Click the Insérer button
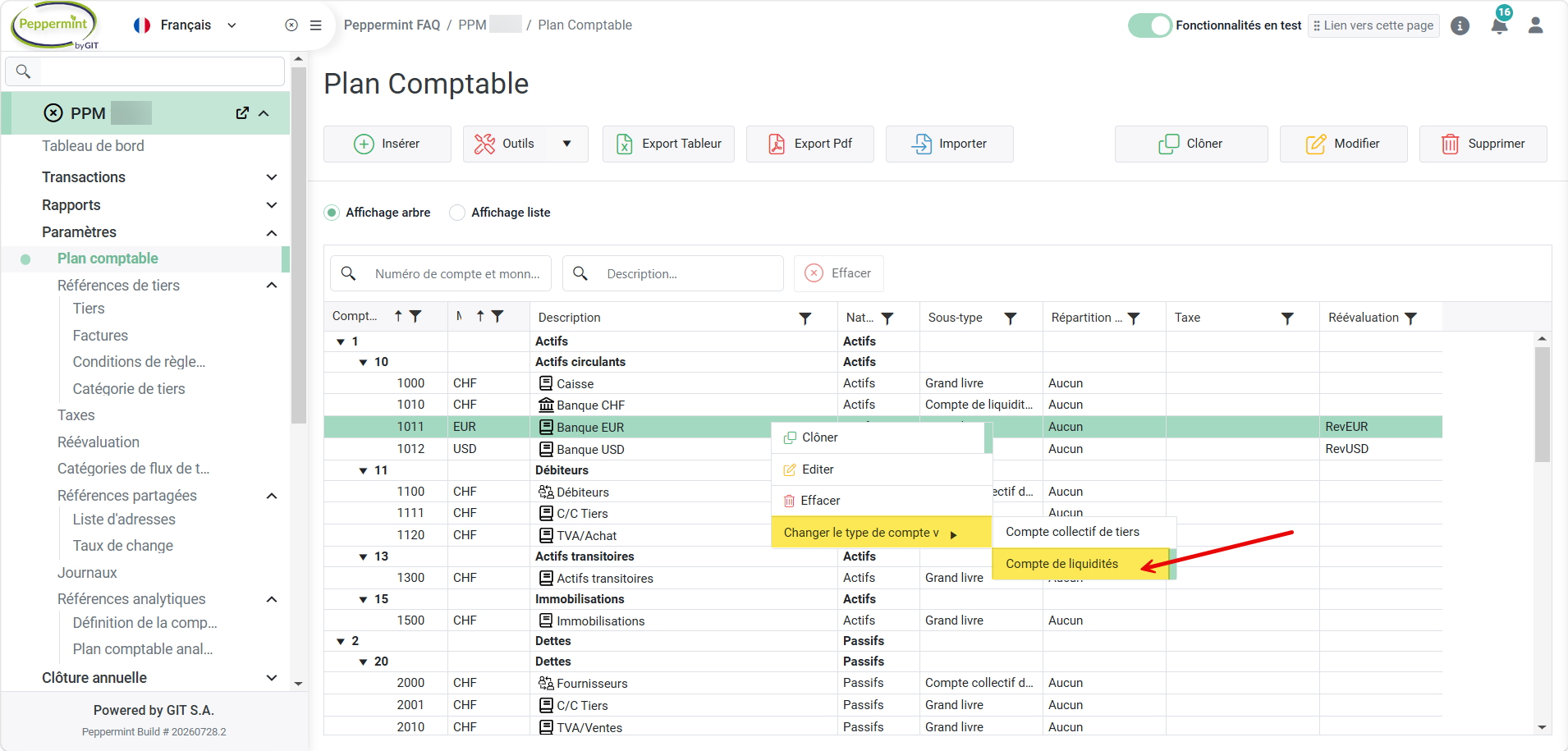This screenshot has height=751, width=1568. 387,144
